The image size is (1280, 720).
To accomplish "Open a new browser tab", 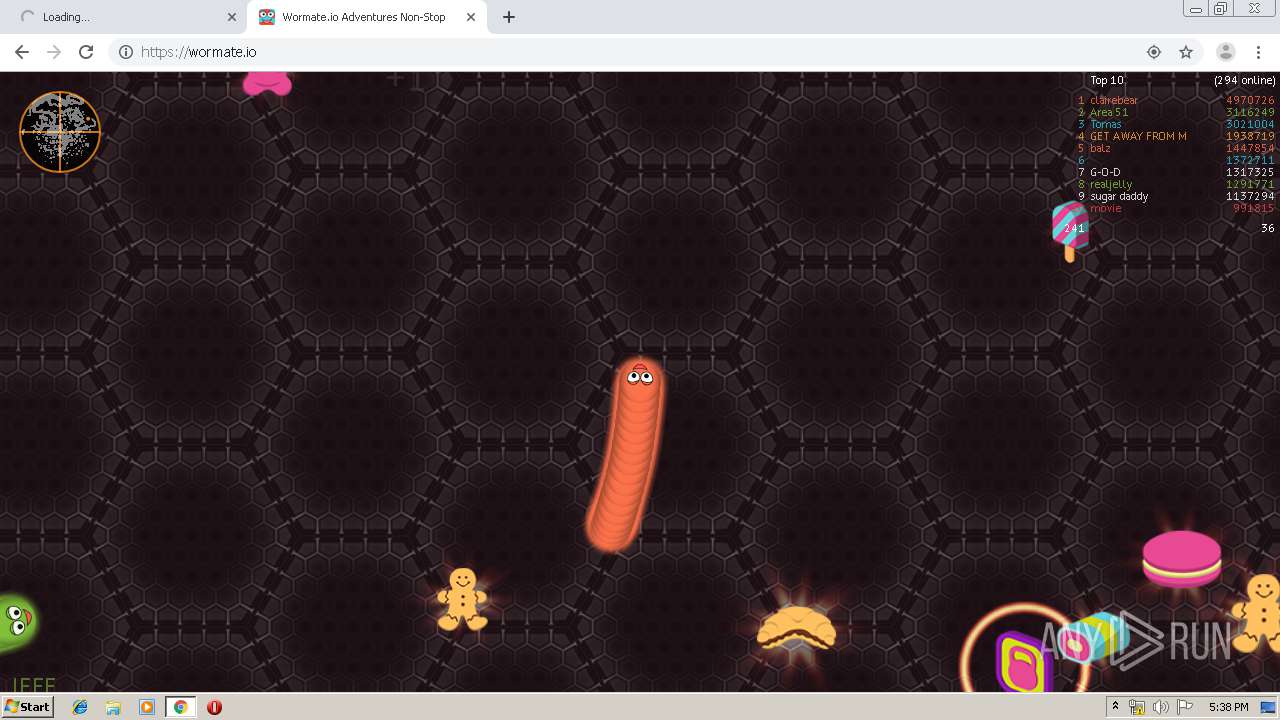I will click(x=509, y=17).
